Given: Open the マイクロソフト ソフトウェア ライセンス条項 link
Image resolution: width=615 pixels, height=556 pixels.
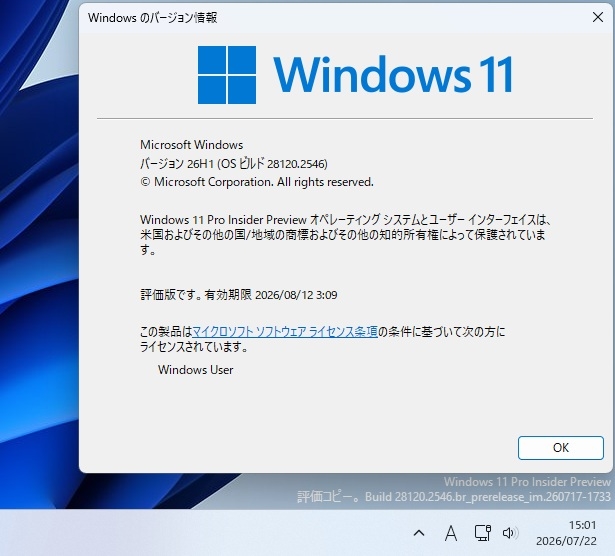Looking at the screenshot, I should pos(285,332).
